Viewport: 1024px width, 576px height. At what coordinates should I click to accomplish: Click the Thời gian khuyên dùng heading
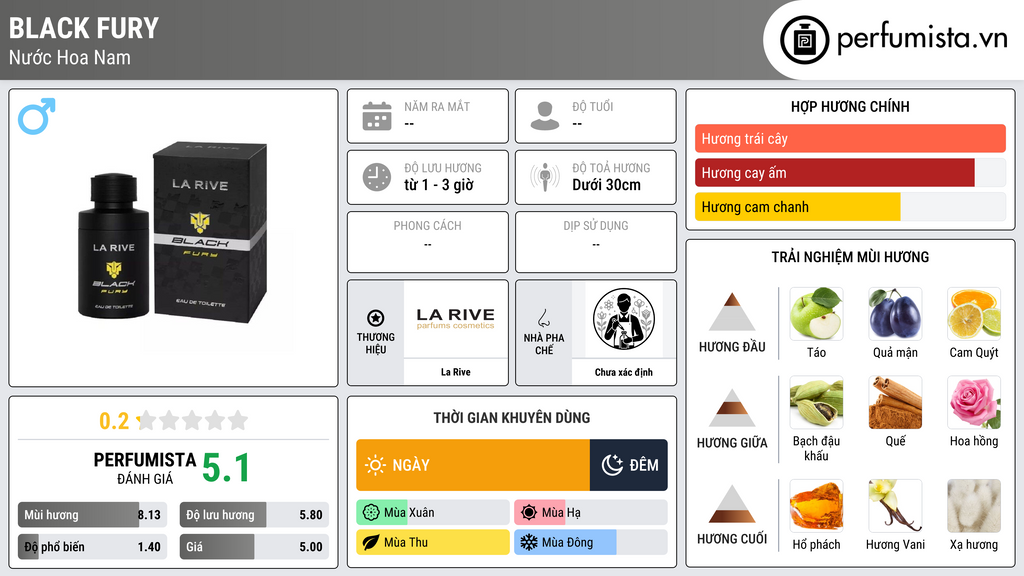click(512, 417)
